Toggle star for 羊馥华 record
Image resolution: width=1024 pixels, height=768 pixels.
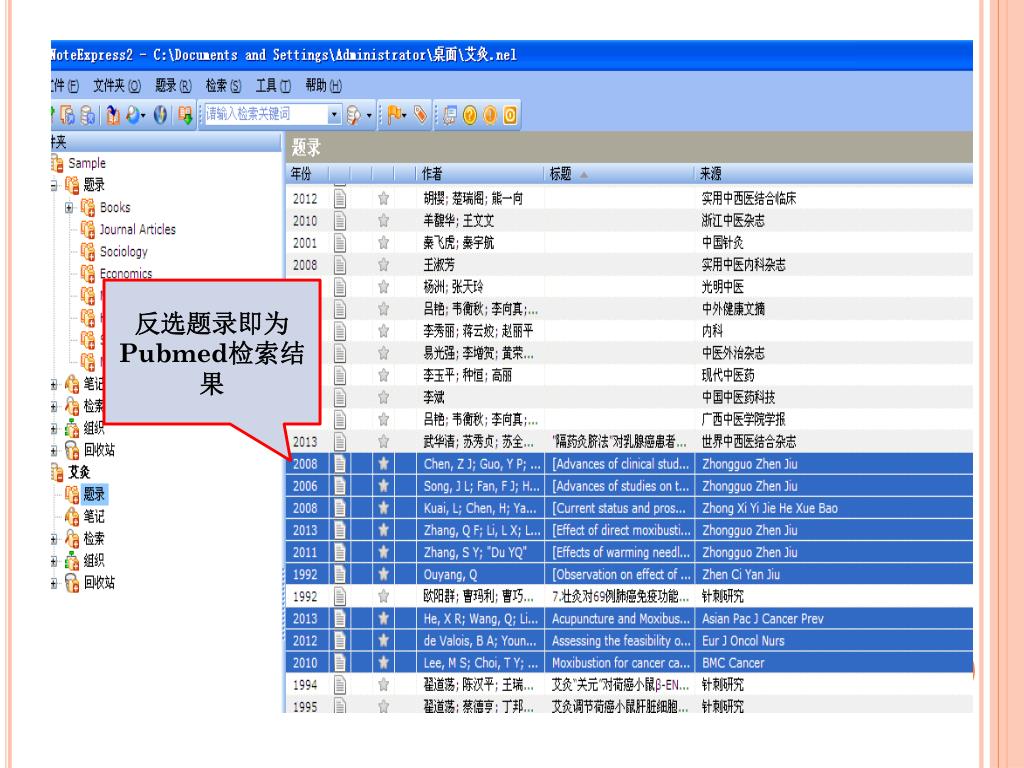[x=383, y=221]
